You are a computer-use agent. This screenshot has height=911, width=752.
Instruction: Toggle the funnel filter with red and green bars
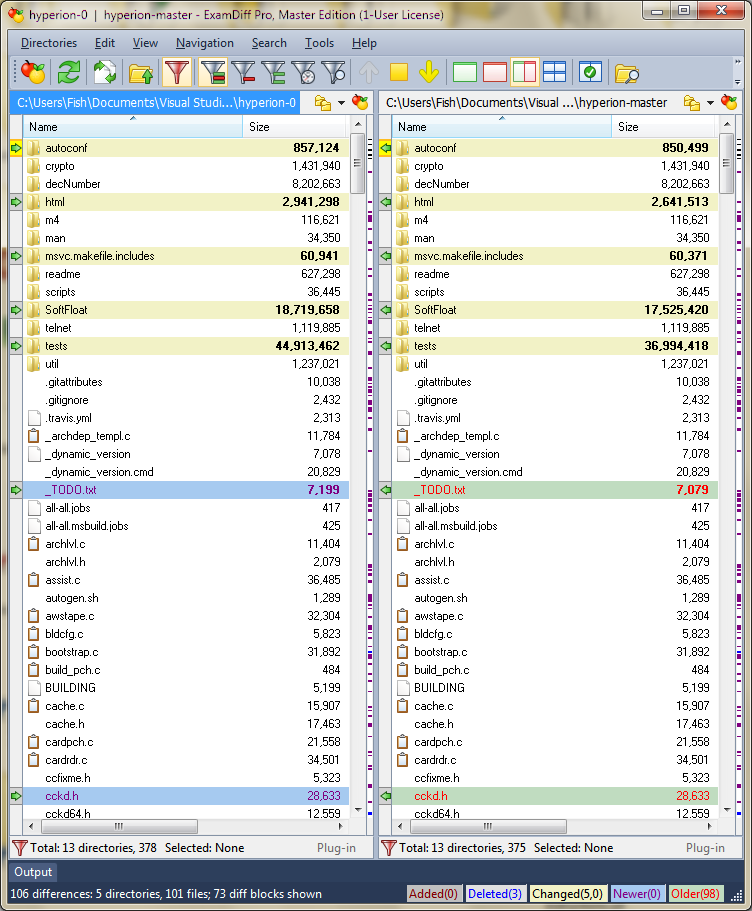tap(213, 72)
